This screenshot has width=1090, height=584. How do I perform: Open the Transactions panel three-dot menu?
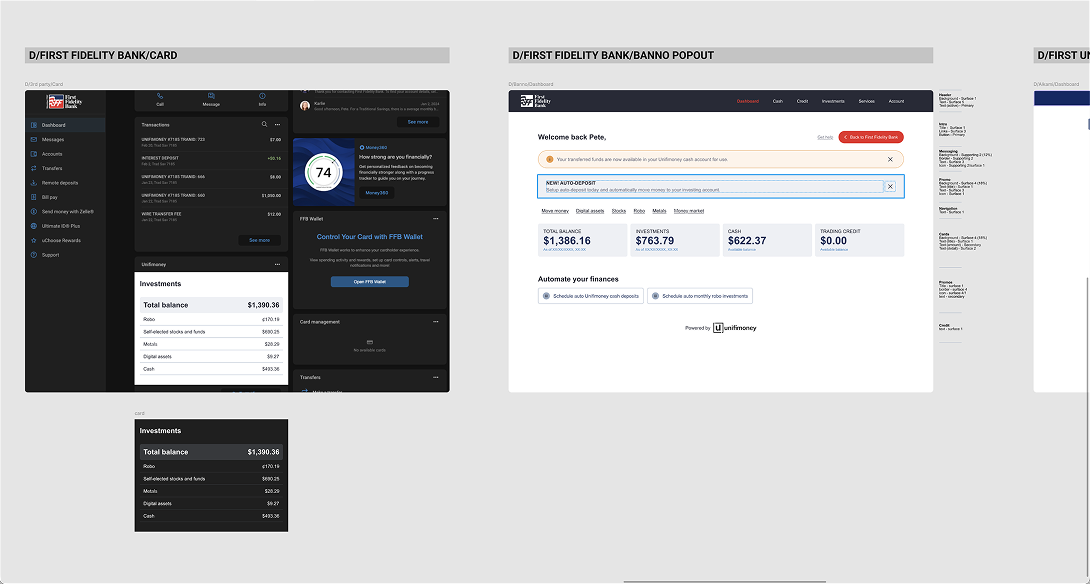point(277,124)
